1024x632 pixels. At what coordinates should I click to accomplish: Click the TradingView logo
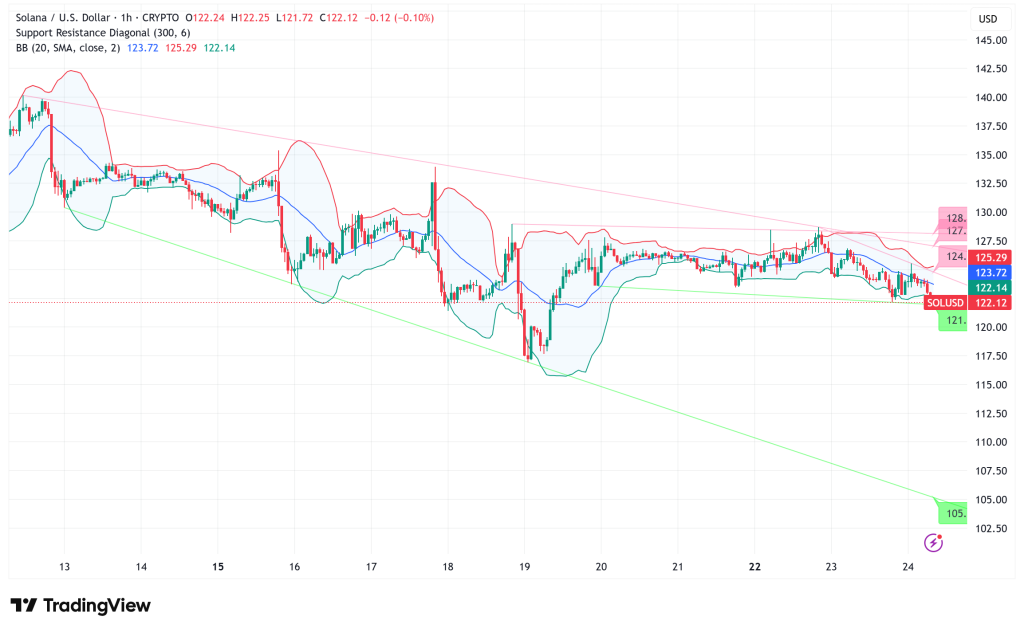(80, 606)
